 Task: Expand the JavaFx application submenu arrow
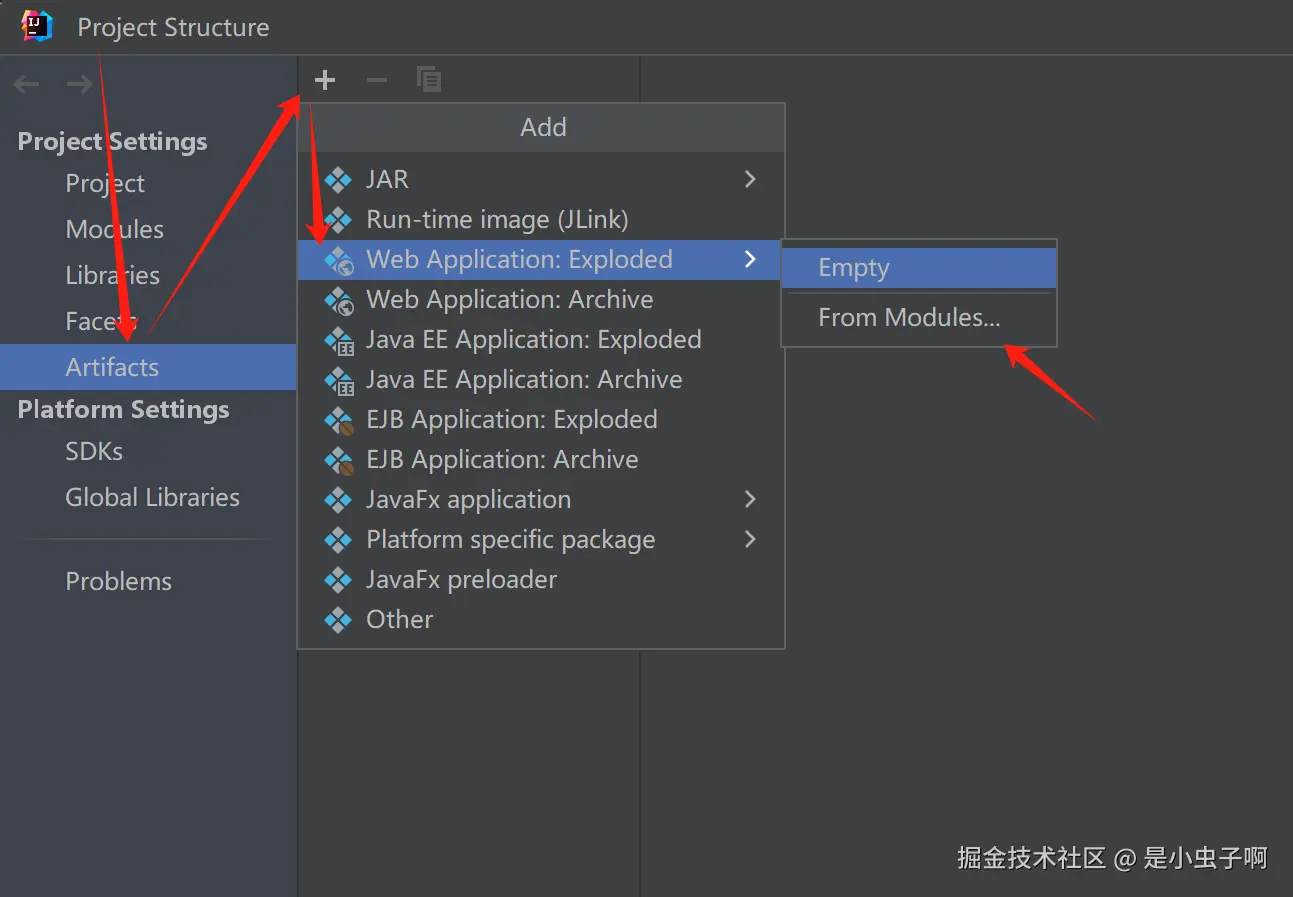750,499
